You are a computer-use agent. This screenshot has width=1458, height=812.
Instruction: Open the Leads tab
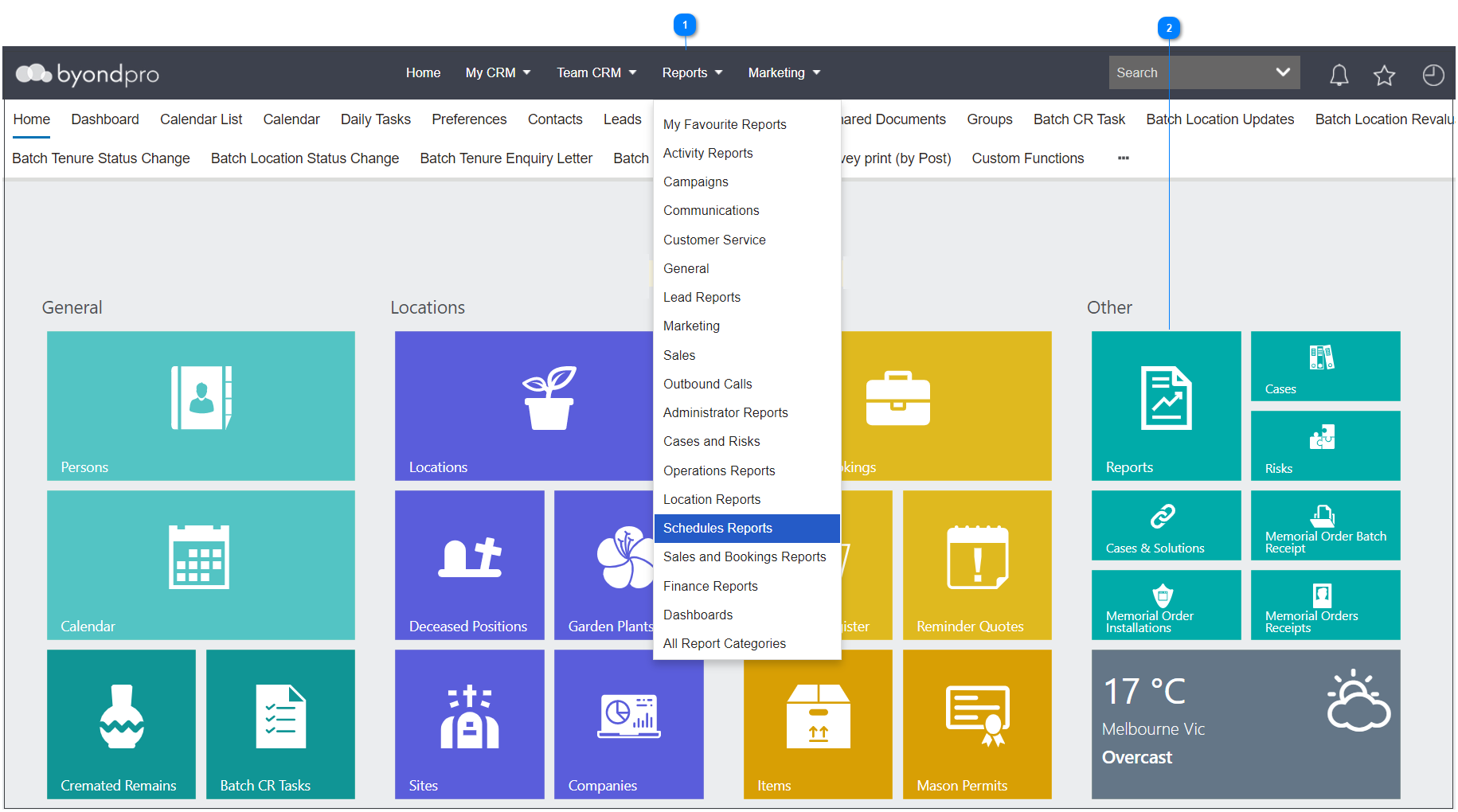[622, 119]
